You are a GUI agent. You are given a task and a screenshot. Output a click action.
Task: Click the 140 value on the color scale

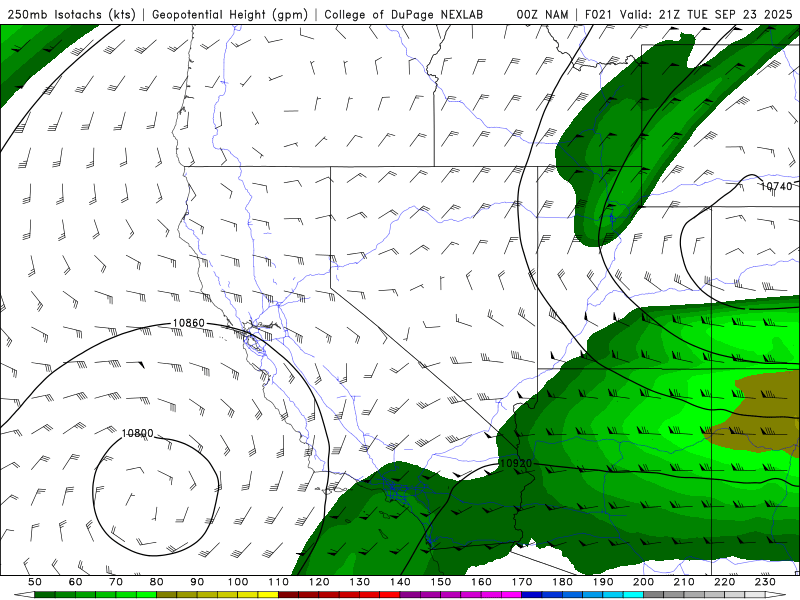pyautogui.click(x=401, y=582)
